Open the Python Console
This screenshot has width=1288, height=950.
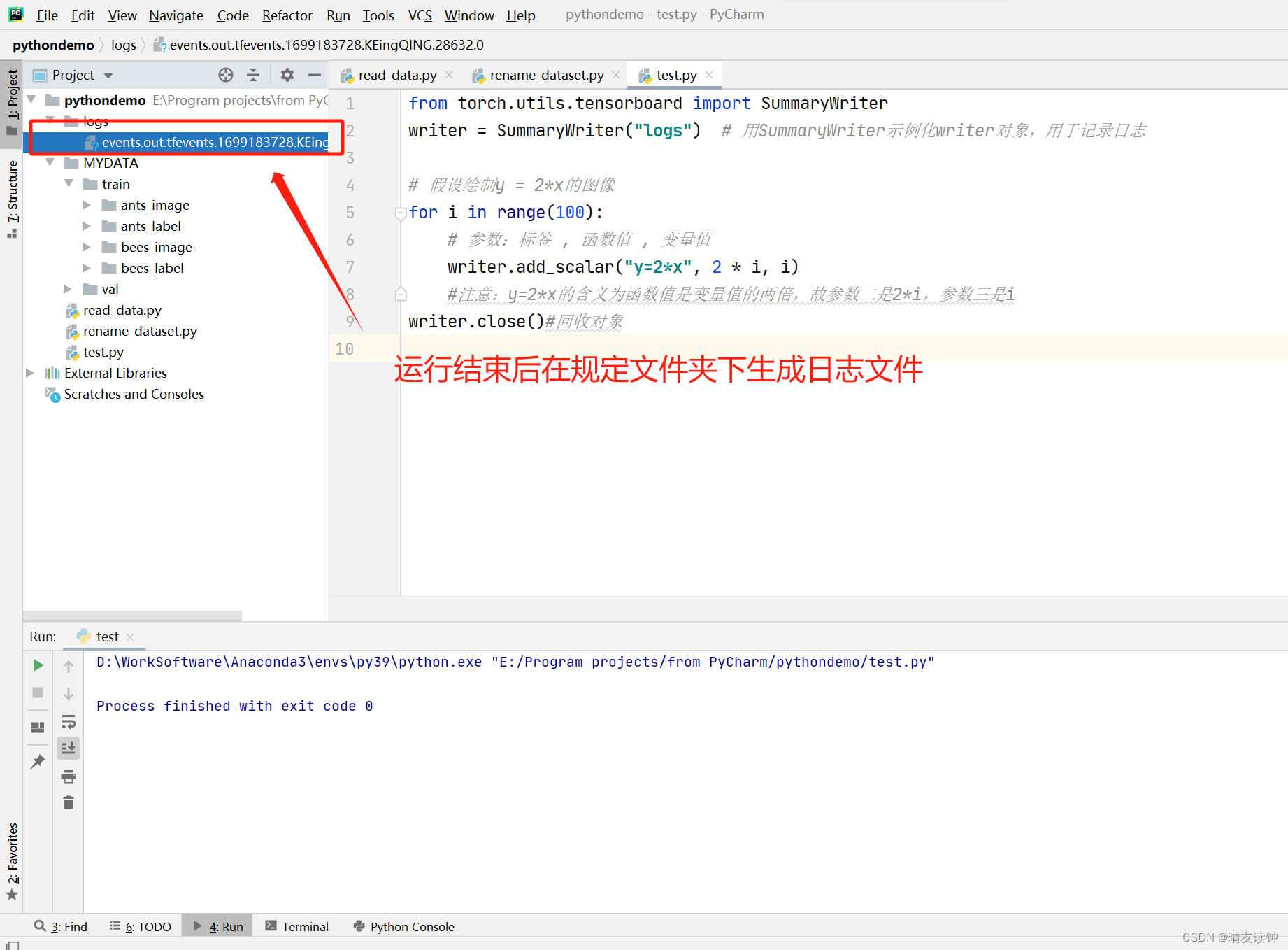[x=411, y=926]
